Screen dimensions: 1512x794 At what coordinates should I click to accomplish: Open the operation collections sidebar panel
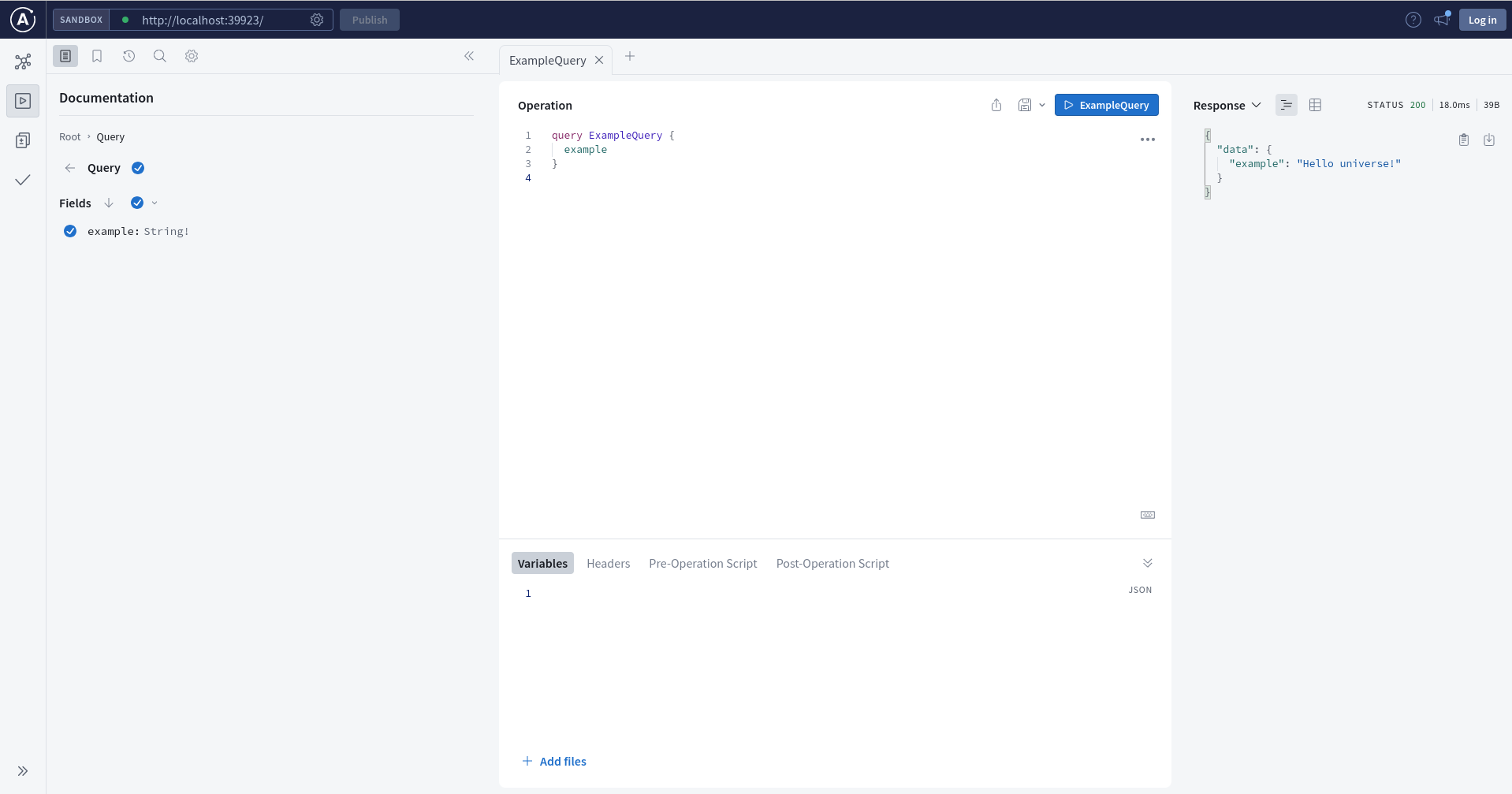click(24, 140)
